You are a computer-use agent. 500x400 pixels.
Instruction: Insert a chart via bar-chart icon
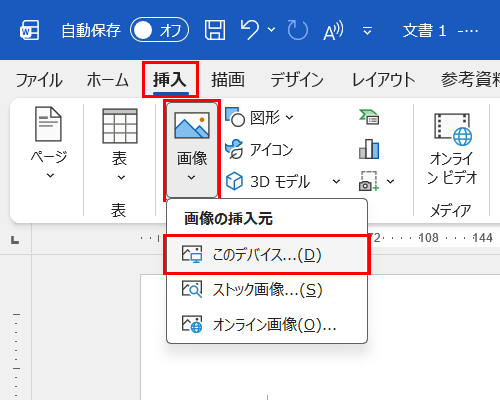click(369, 149)
